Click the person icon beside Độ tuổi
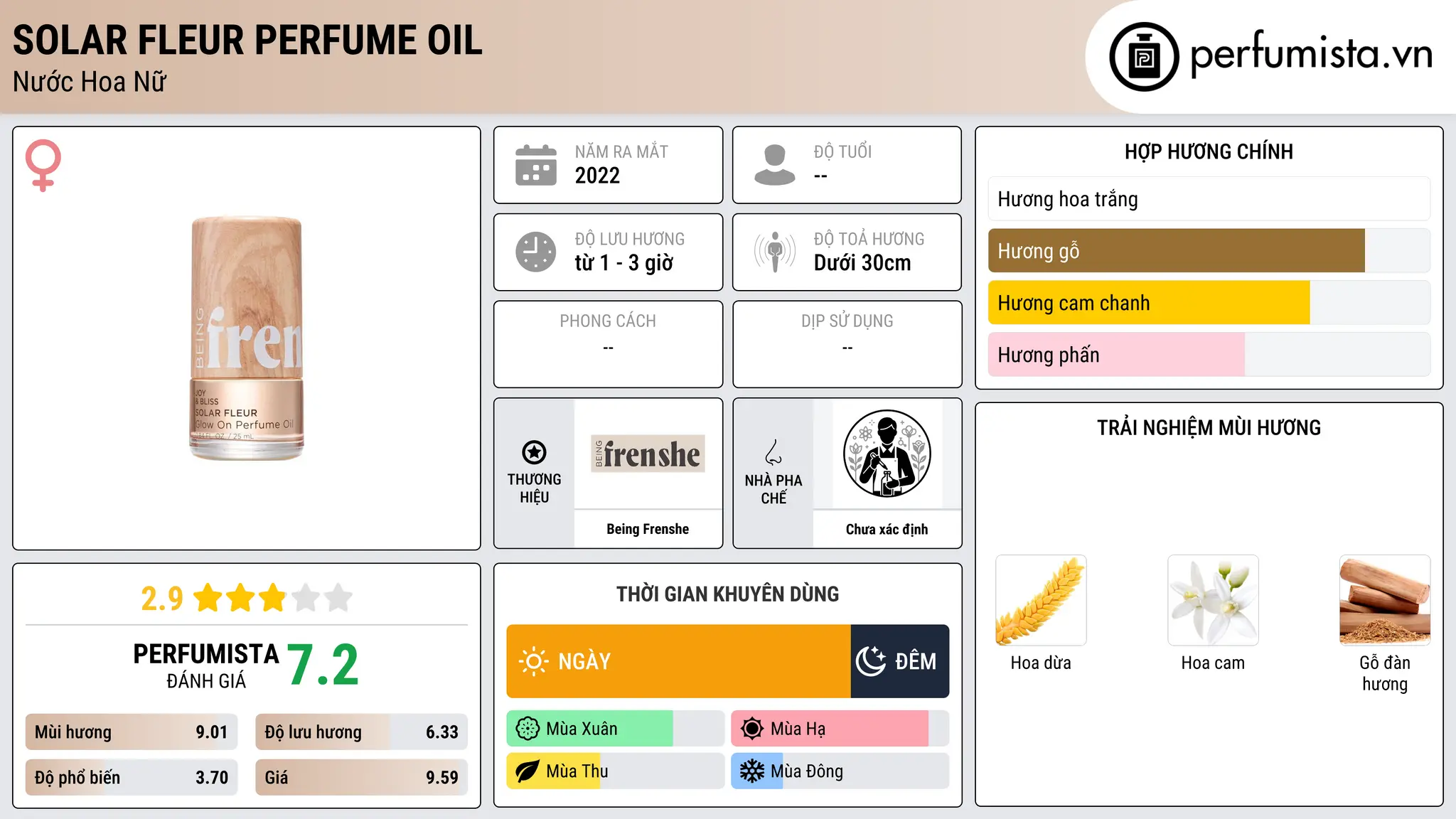The height and width of the screenshot is (819, 1456). [x=775, y=165]
